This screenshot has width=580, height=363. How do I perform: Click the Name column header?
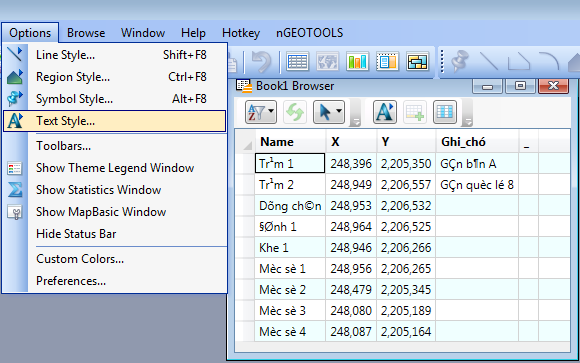point(290,142)
